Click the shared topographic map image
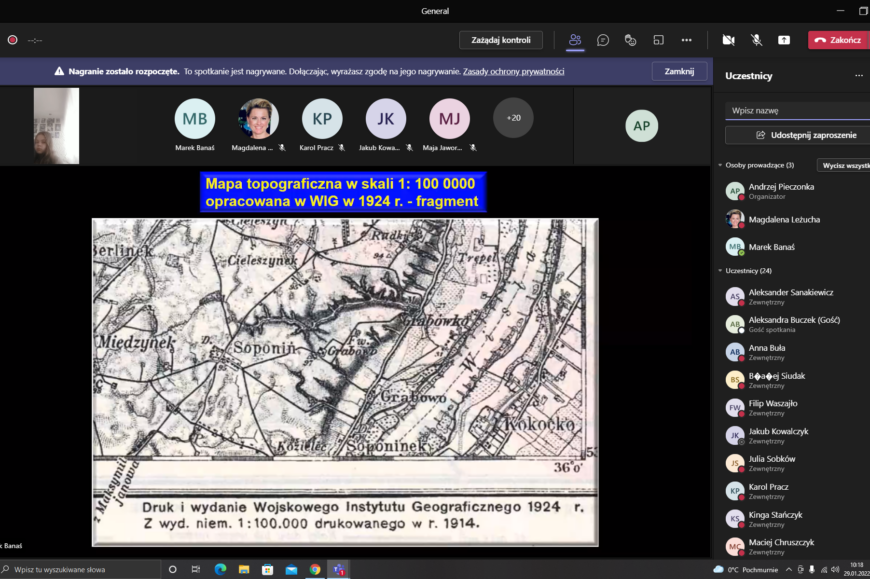 [x=345, y=382]
